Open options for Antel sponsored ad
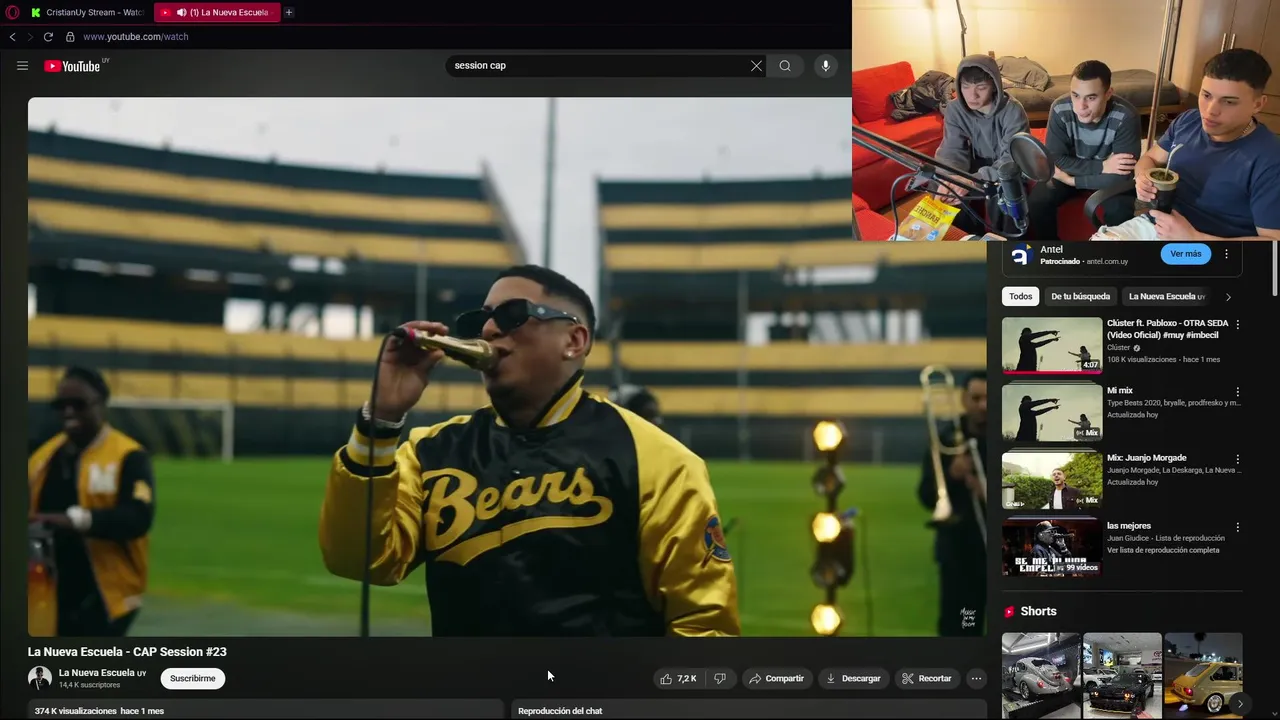Image resolution: width=1280 pixels, height=720 pixels. click(x=1226, y=254)
